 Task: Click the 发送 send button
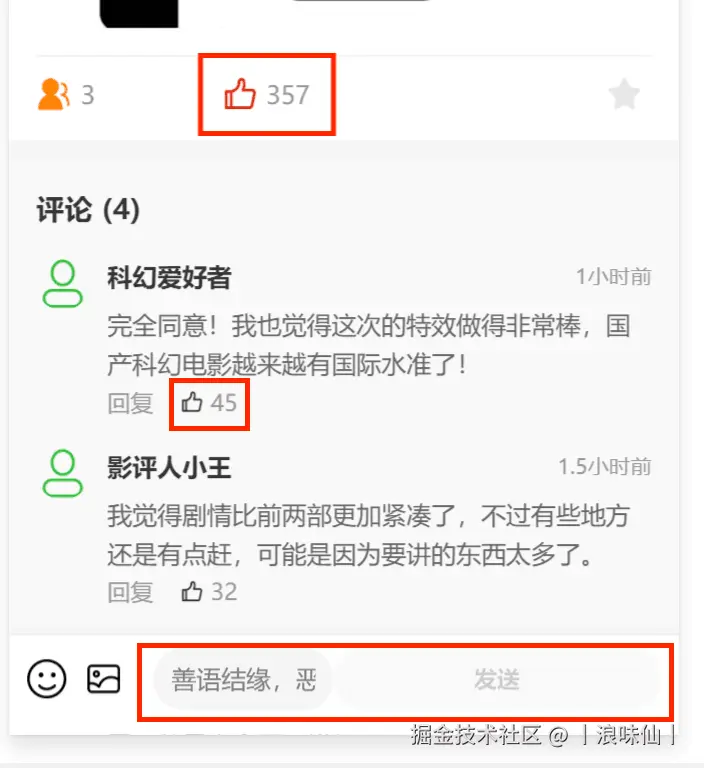point(497,679)
